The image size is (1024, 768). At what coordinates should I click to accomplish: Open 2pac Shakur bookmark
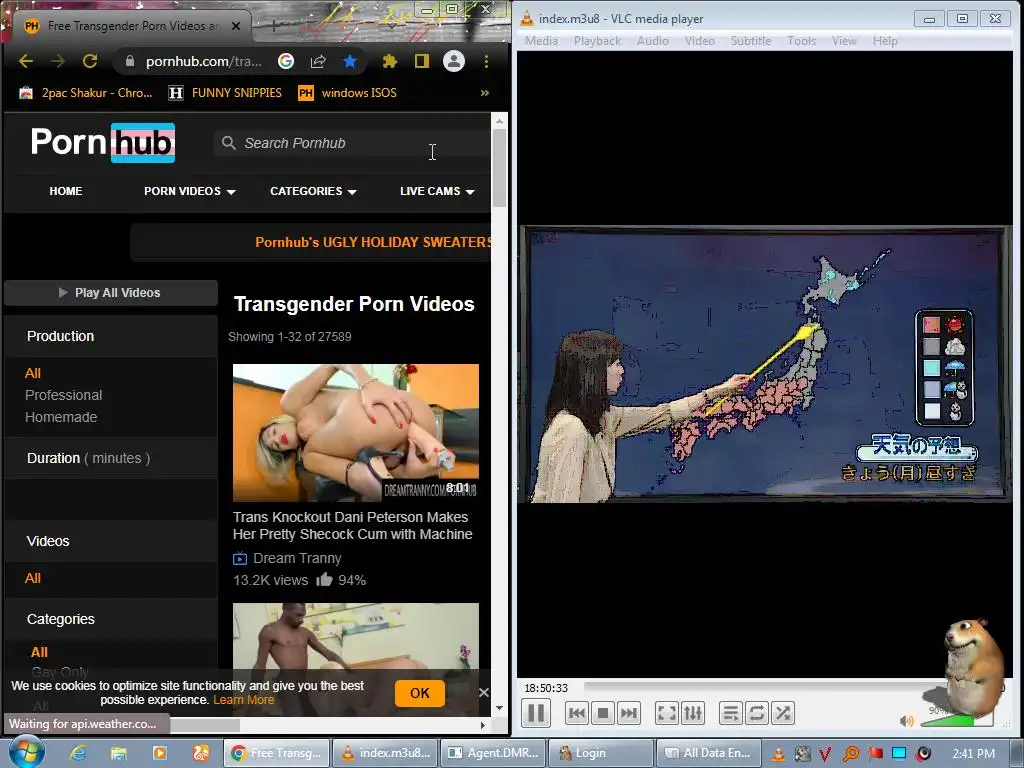click(x=86, y=93)
